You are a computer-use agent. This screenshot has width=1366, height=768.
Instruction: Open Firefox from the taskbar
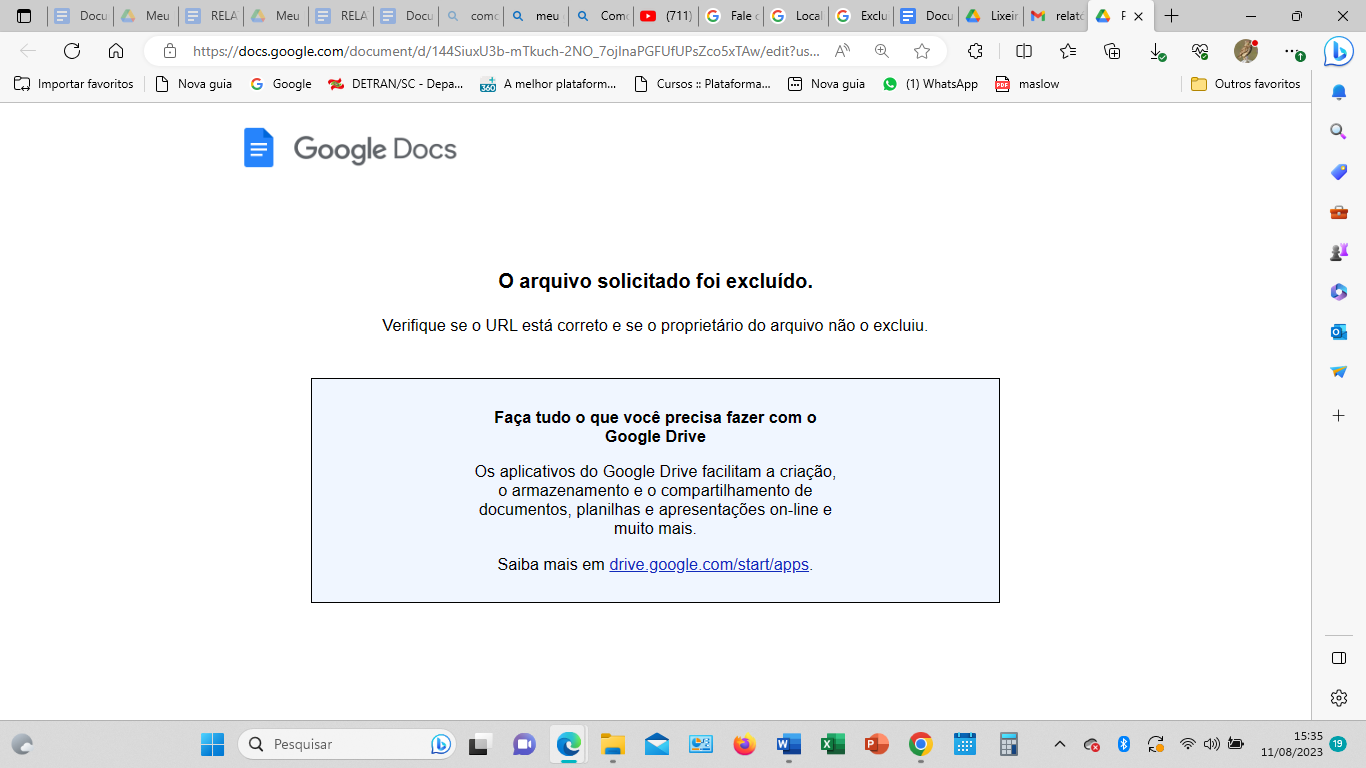click(743, 744)
